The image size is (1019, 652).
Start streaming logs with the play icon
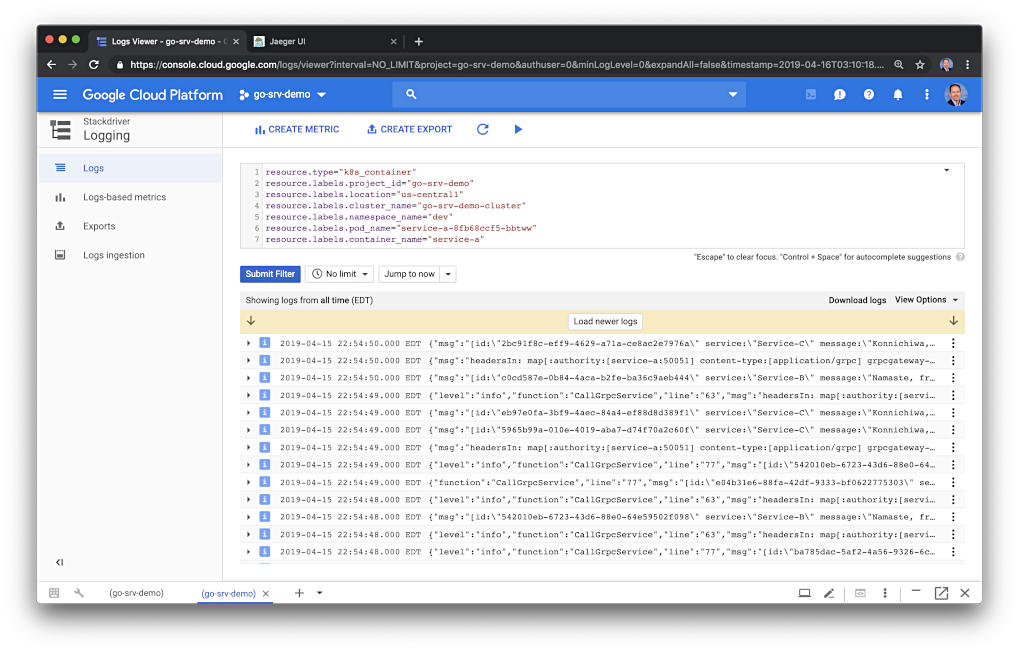(x=518, y=129)
